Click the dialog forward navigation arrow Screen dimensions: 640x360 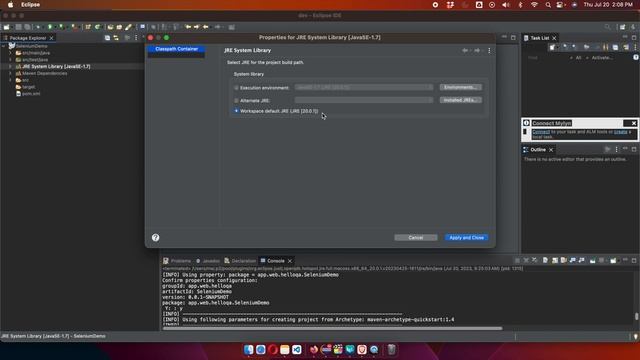click(476, 51)
